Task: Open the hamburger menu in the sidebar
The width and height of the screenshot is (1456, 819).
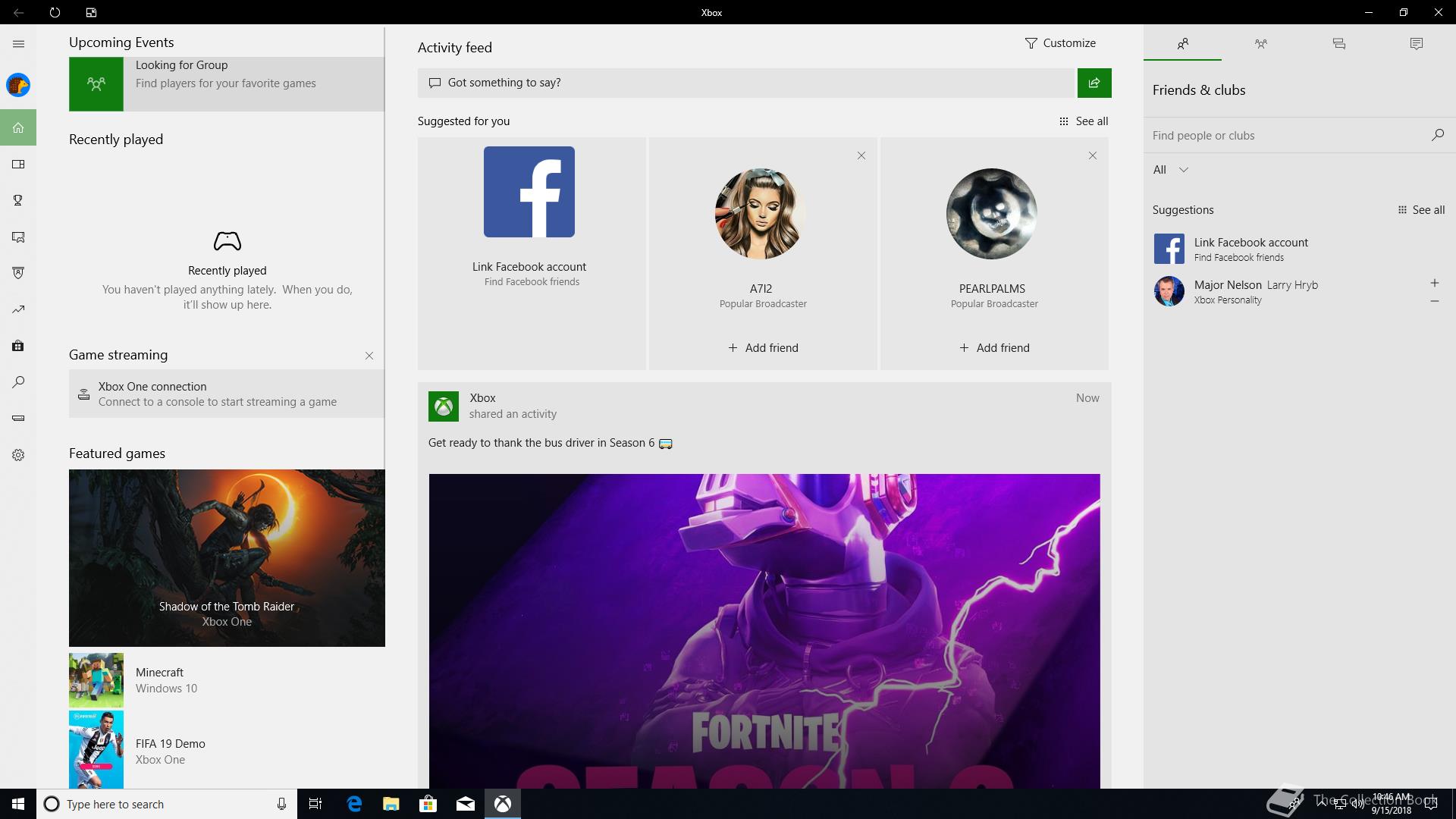Action: click(x=18, y=44)
